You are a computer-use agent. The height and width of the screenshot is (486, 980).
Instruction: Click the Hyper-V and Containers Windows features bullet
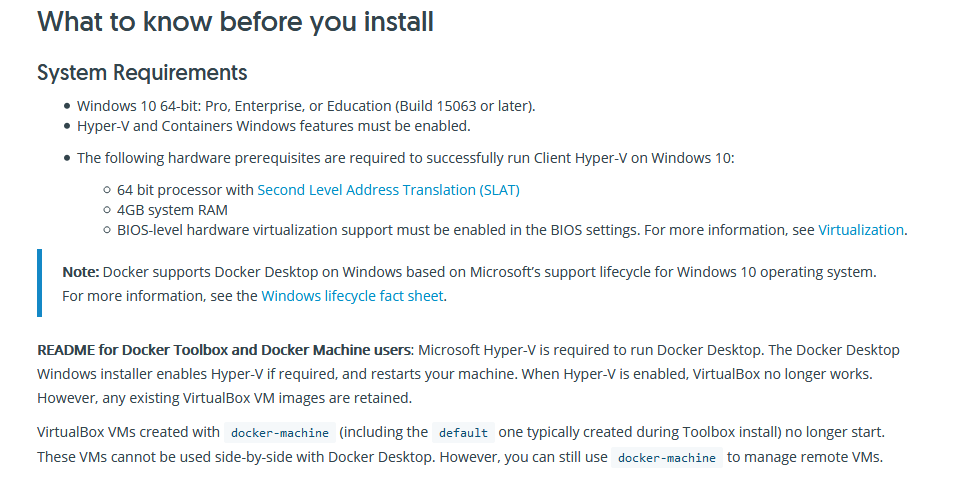pyautogui.click(x=274, y=126)
